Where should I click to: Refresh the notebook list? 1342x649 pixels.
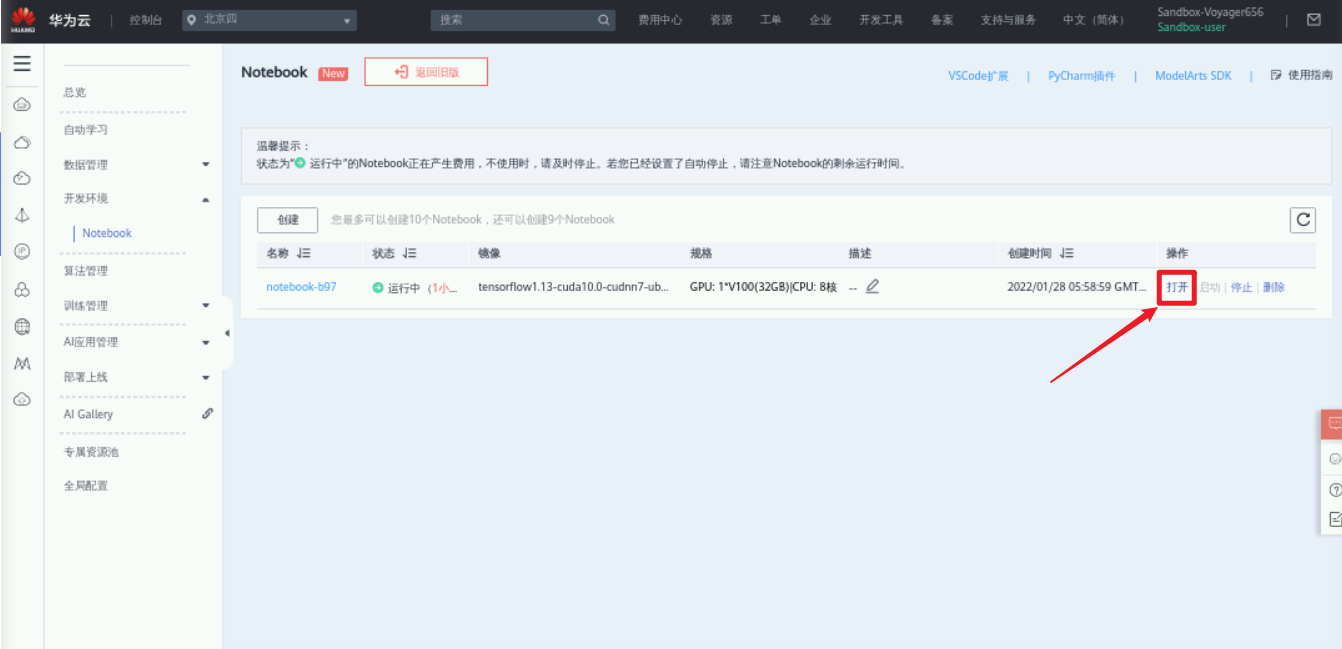(x=1302, y=220)
